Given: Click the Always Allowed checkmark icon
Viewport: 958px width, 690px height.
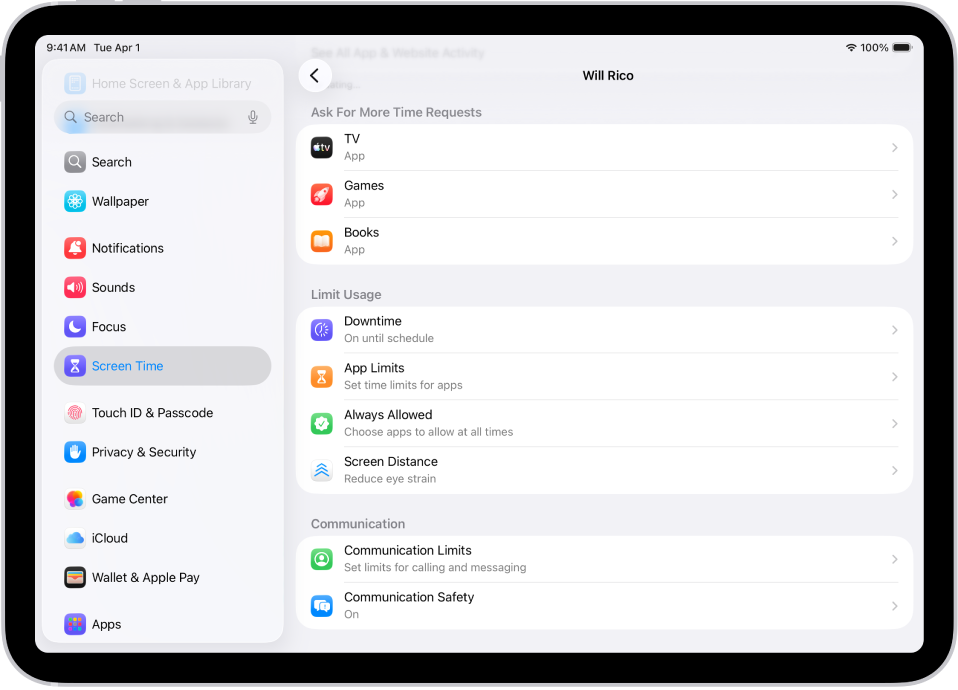Looking at the screenshot, I should [321, 424].
